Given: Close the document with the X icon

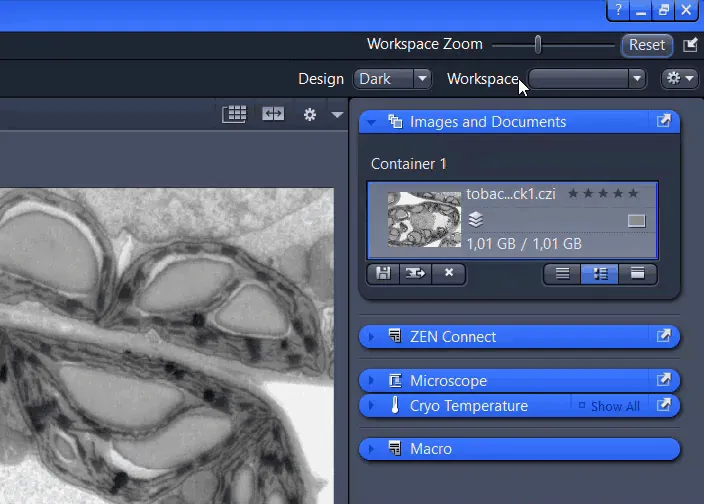Looking at the screenshot, I should [x=449, y=273].
